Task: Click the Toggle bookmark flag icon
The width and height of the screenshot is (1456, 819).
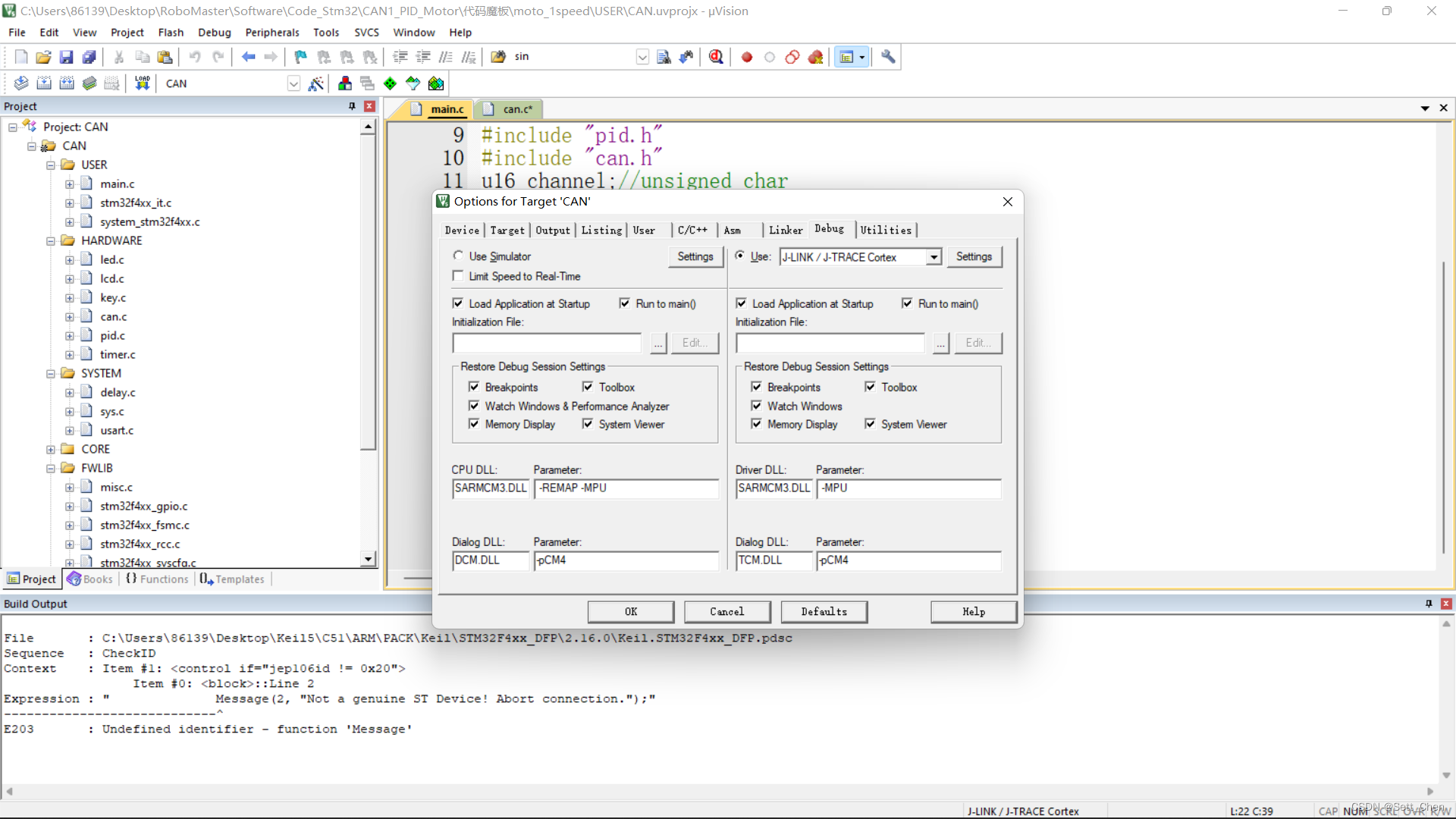Action: [300, 57]
